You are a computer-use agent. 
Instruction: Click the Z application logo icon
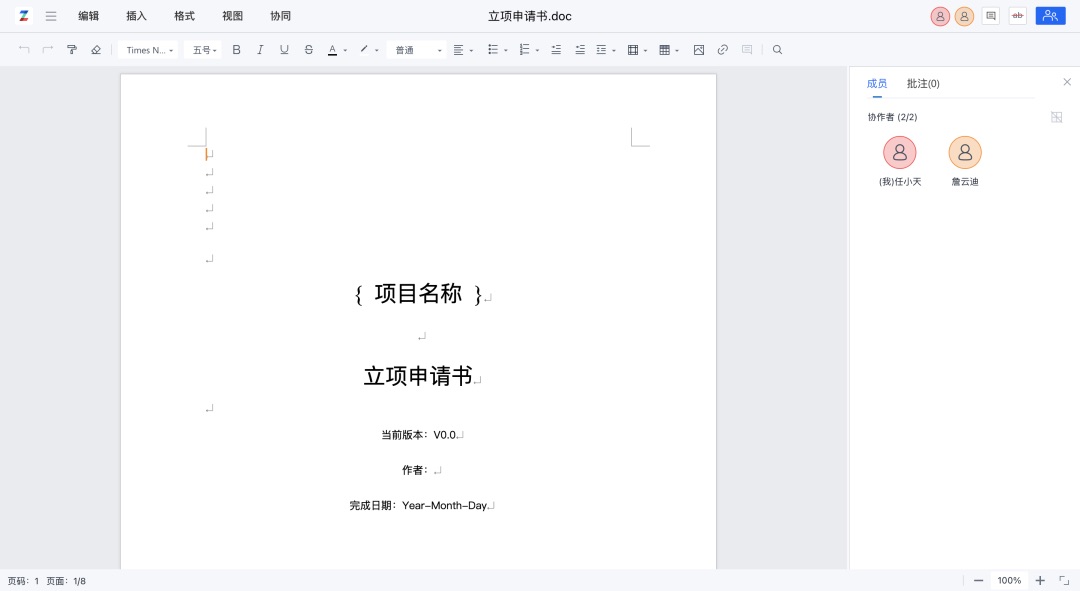(x=24, y=16)
